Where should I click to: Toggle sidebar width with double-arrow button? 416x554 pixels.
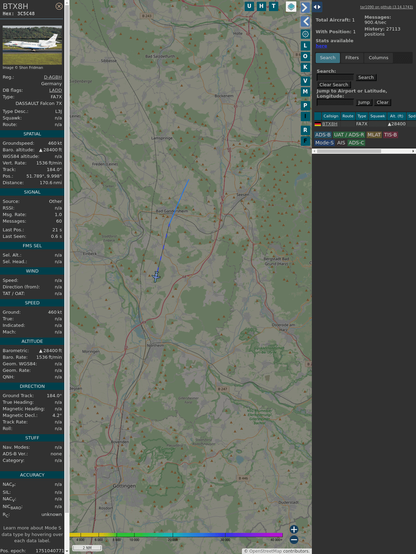pyautogui.click(x=317, y=7)
